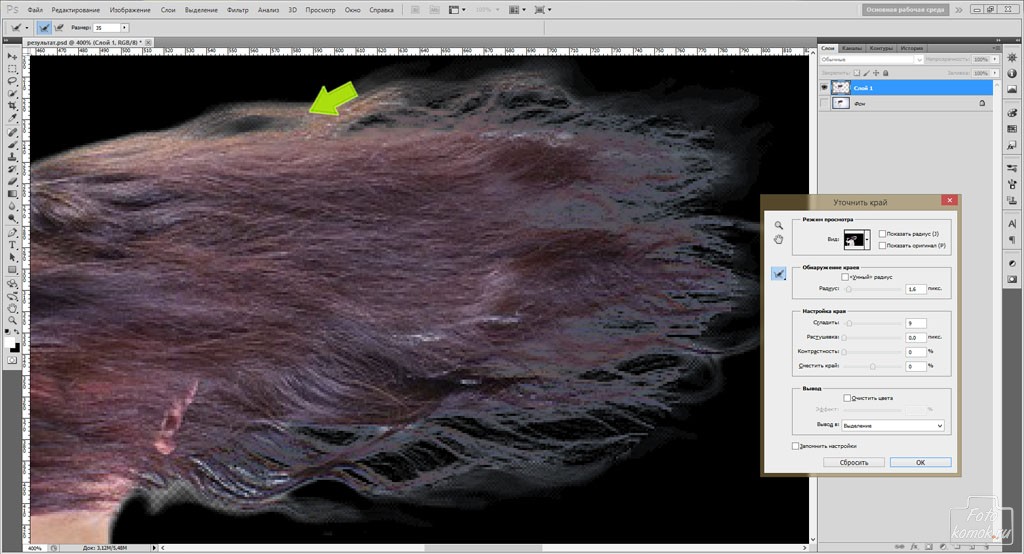Select the Refine Radius brush in dialog

click(x=778, y=274)
